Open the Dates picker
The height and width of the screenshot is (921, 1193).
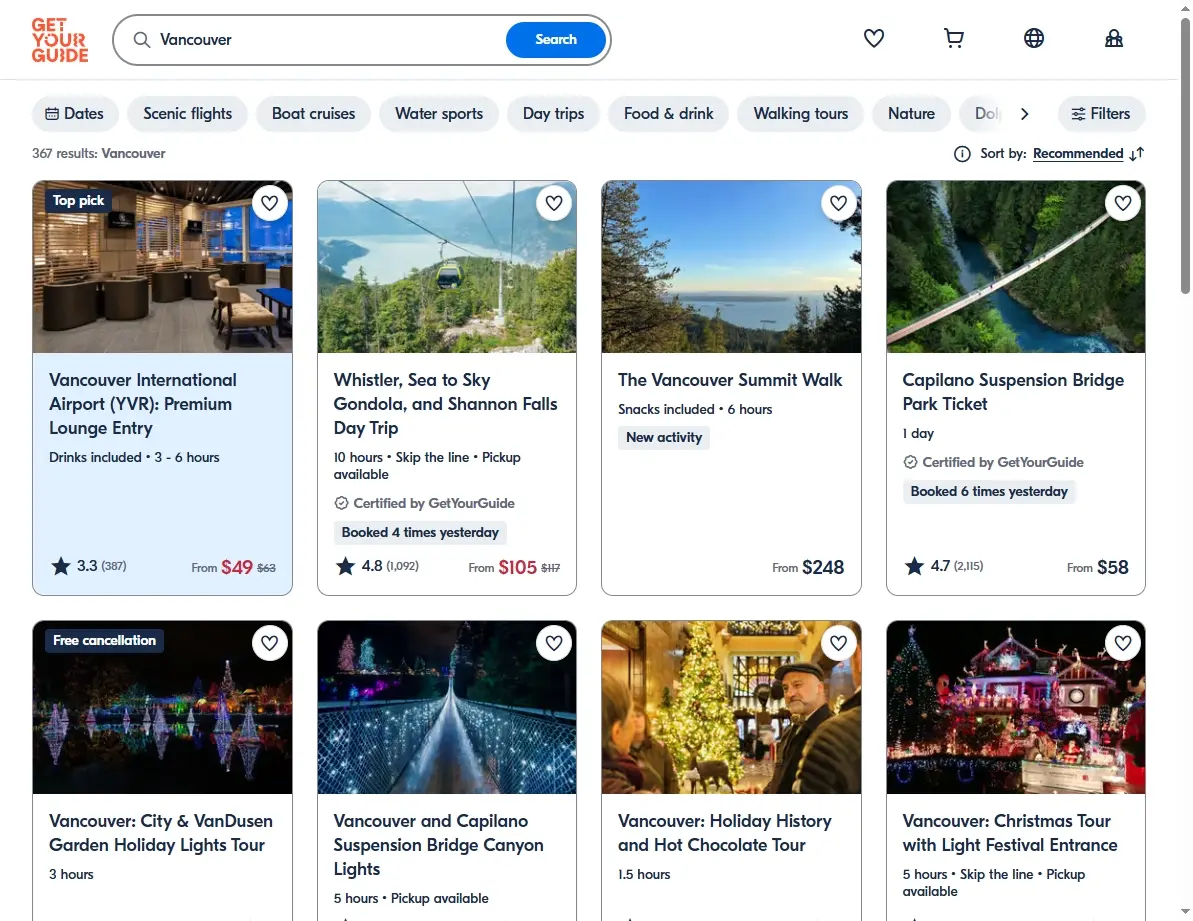point(75,114)
